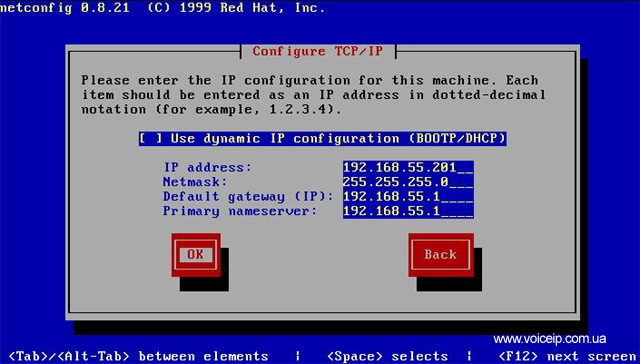
Task: Click the IP address field 192.168.55.201
Action: coord(408,167)
